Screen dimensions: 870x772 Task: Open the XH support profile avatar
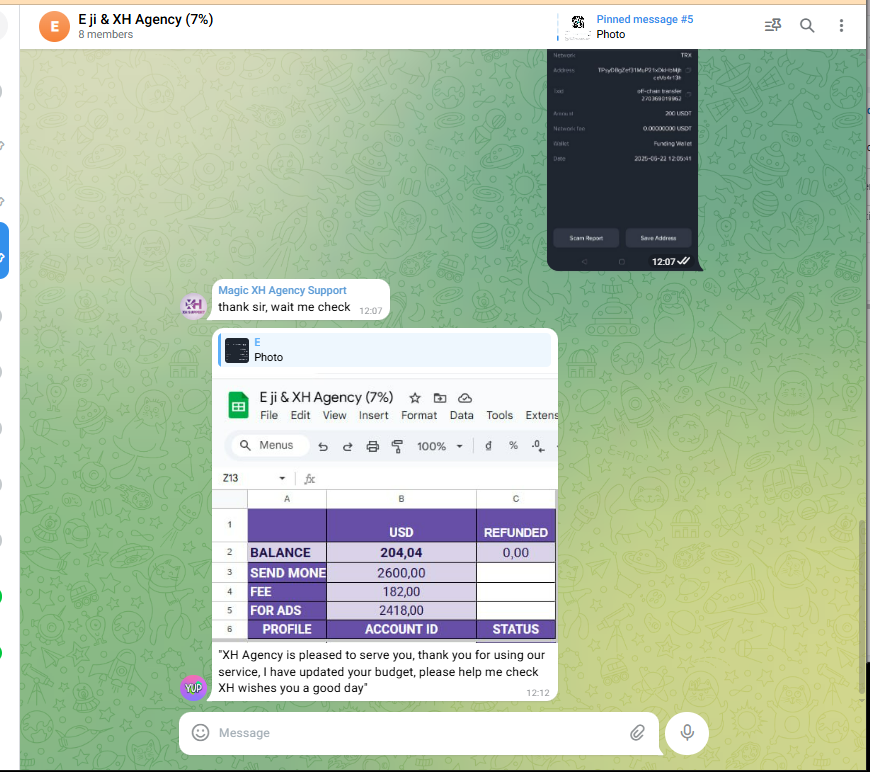tap(193, 306)
